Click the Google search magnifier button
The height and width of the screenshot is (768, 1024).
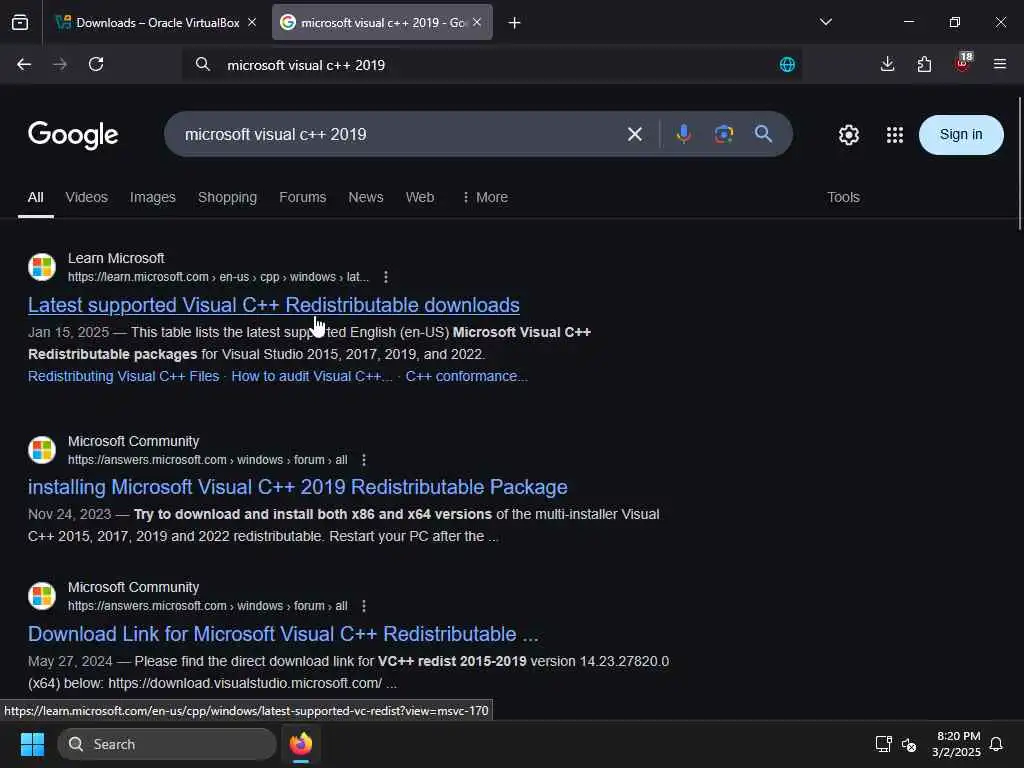[x=763, y=134]
